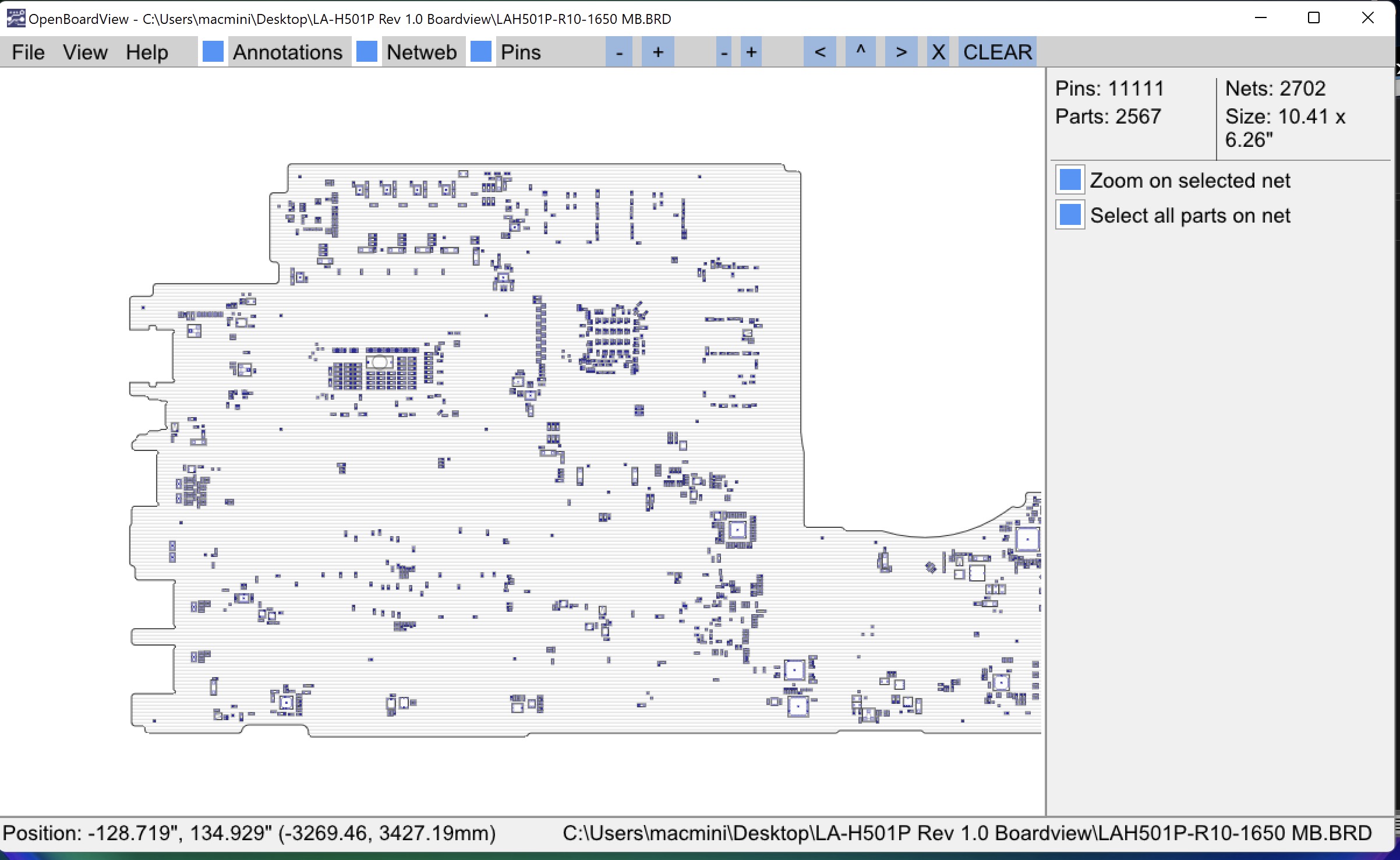Maximize the OpenBoardView window
The height and width of the screenshot is (860, 1400).
click(1314, 18)
